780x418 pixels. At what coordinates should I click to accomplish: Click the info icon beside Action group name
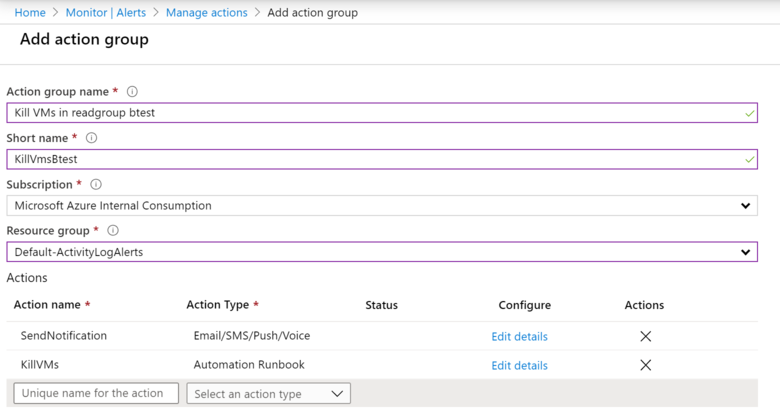[x=132, y=92]
